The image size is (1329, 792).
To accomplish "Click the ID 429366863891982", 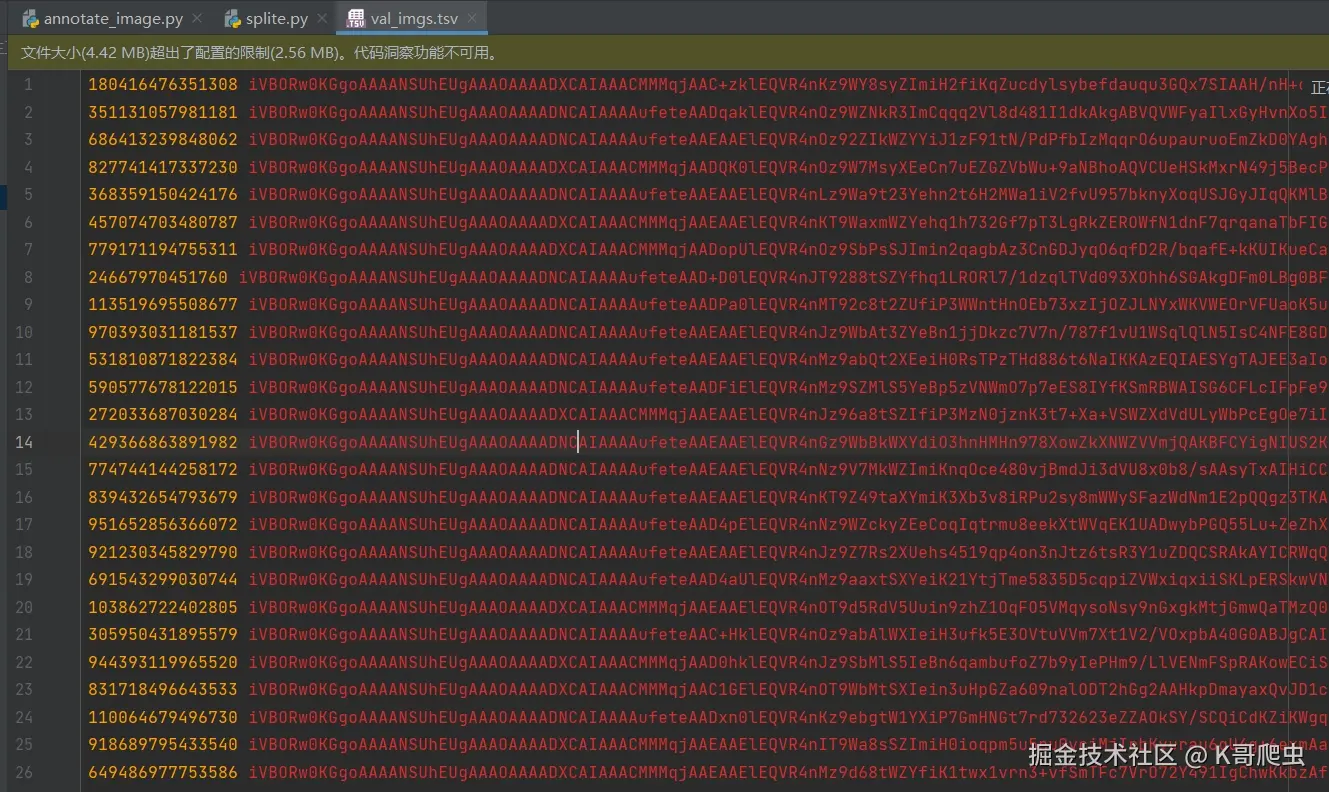I will [x=163, y=442].
